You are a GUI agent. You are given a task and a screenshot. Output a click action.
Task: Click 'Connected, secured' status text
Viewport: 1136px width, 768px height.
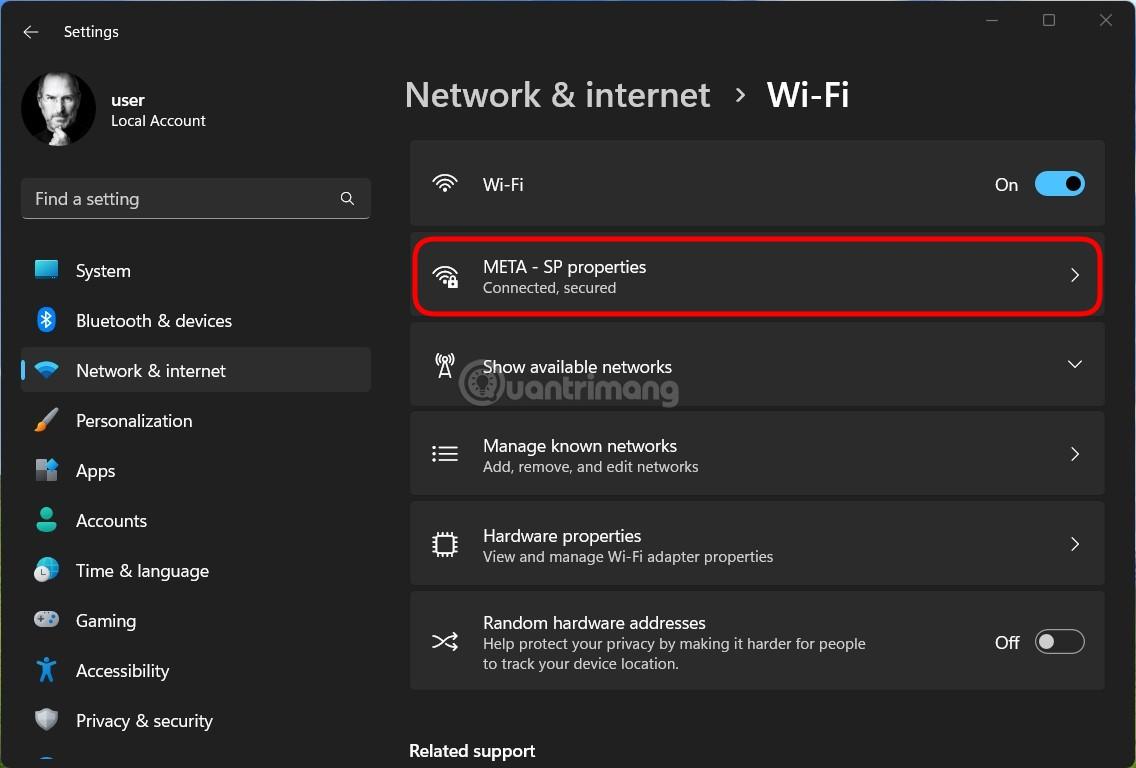pyautogui.click(x=549, y=288)
